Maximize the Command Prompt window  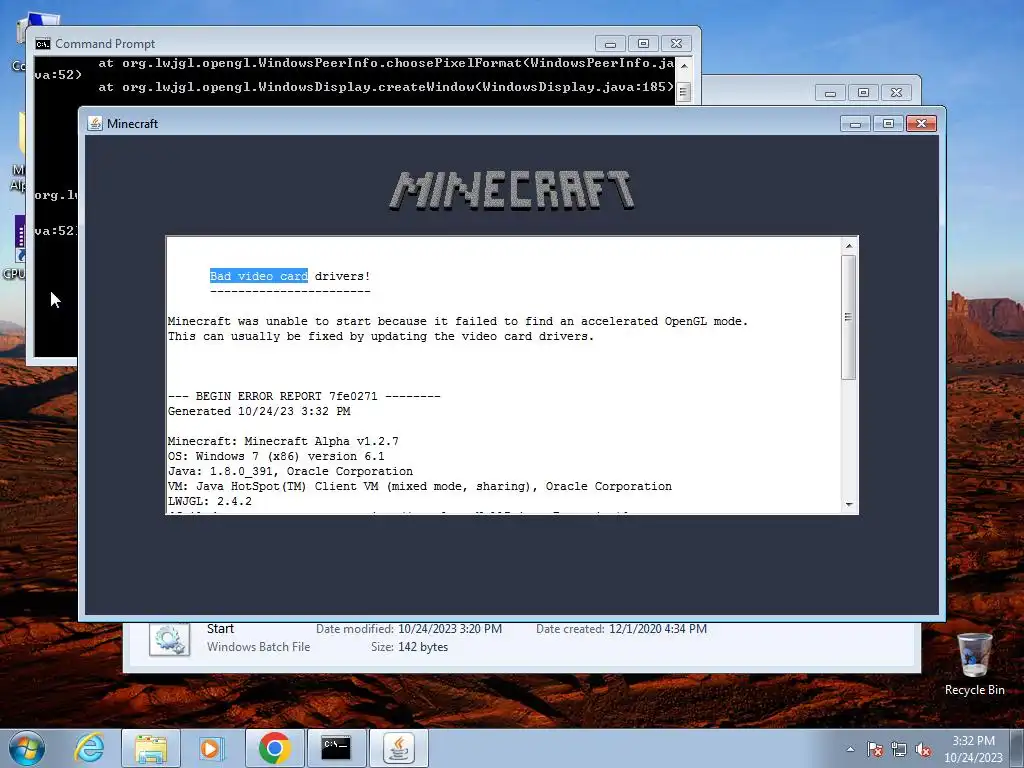click(643, 44)
